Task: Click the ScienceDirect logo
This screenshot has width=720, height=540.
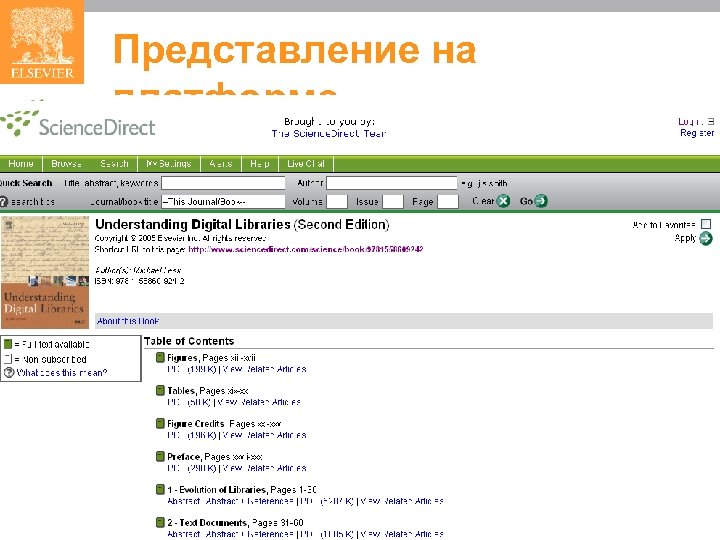Action: (x=78, y=124)
